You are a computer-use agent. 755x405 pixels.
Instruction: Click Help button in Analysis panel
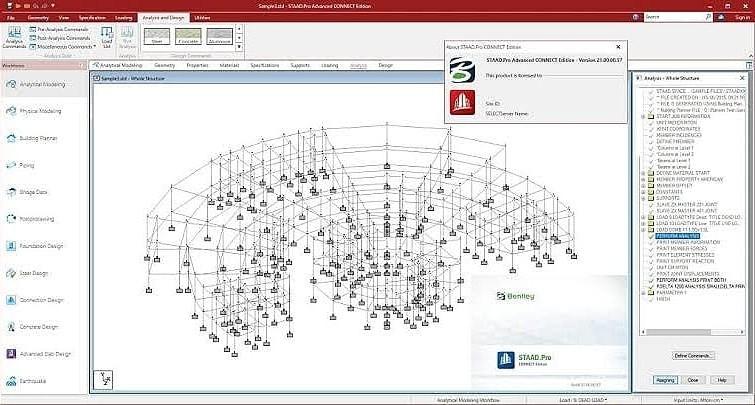coord(722,380)
